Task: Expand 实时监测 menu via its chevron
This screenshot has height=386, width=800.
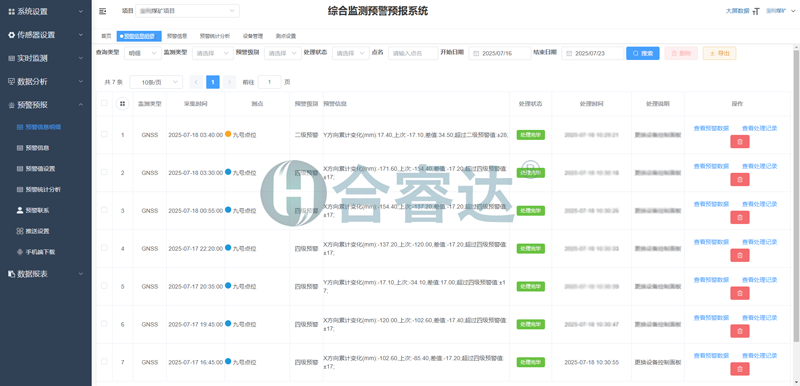Action: tap(81, 58)
